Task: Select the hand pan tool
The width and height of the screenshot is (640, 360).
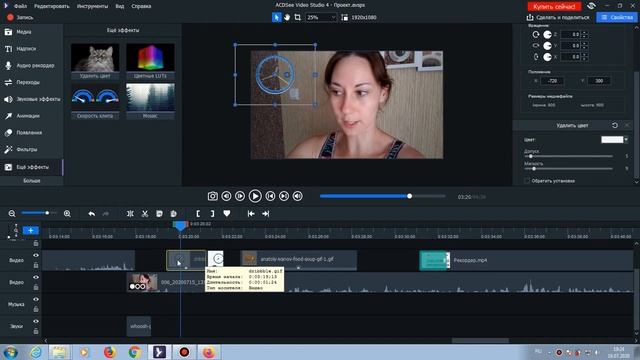Action: (x=287, y=17)
